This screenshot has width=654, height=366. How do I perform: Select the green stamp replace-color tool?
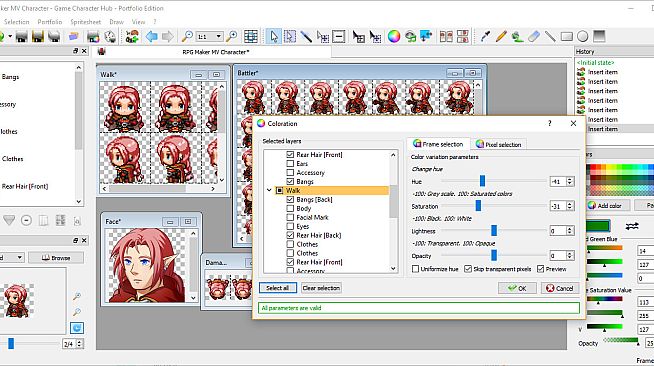pyautogui.click(x=518, y=37)
